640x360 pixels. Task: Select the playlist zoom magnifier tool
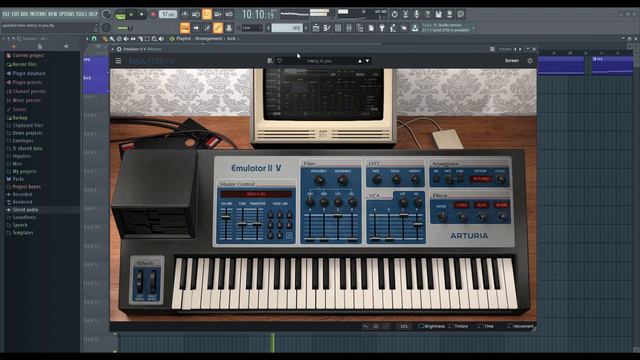tap(154, 39)
